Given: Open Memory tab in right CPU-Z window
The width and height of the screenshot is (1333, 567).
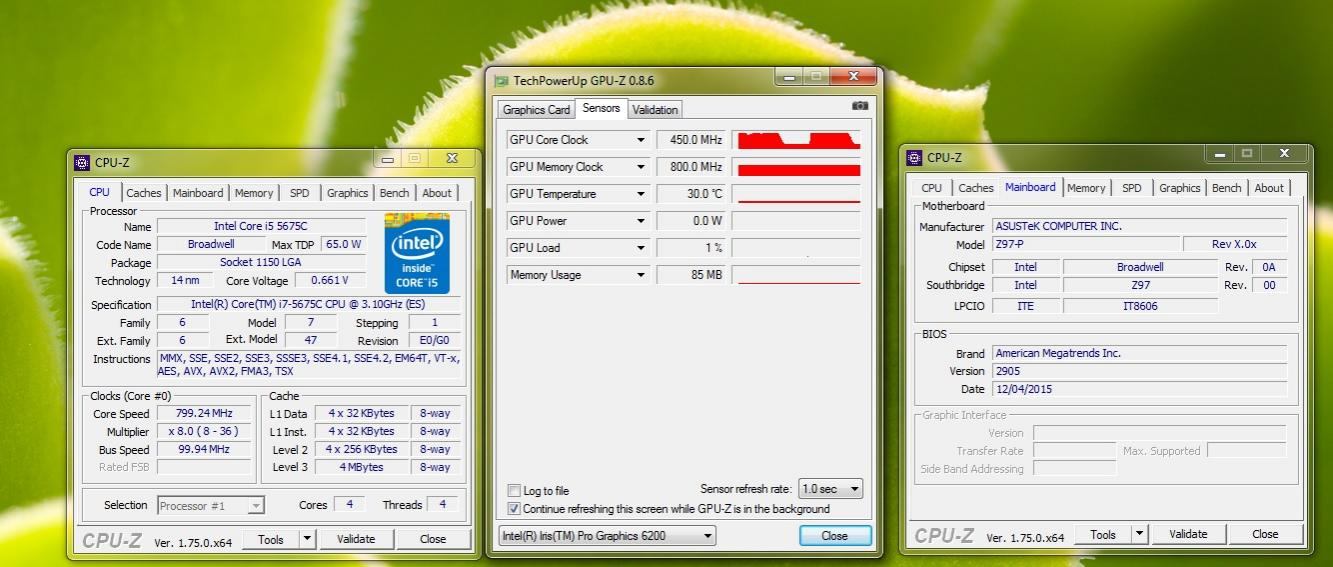Looking at the screenshot, I should [x=1086, y=188].
